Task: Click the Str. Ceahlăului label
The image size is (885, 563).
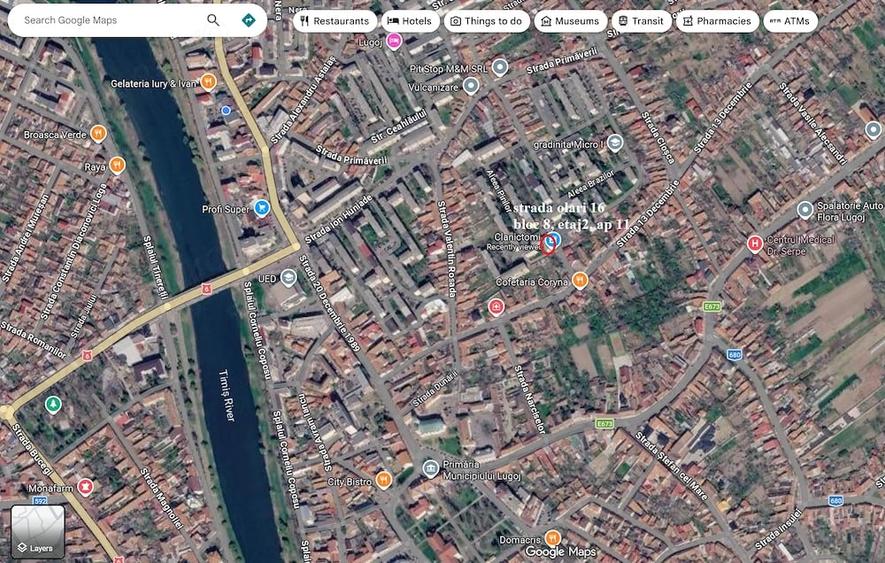Action: pyautogui.click(x=399, y=126)
